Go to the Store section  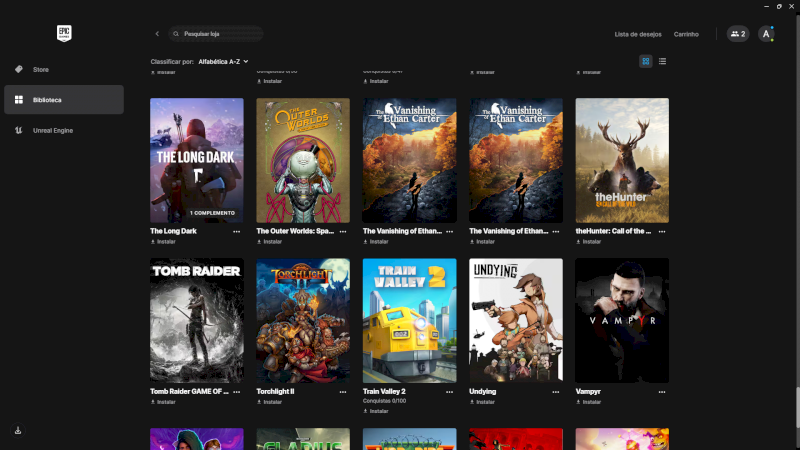[x=40, y=69]
